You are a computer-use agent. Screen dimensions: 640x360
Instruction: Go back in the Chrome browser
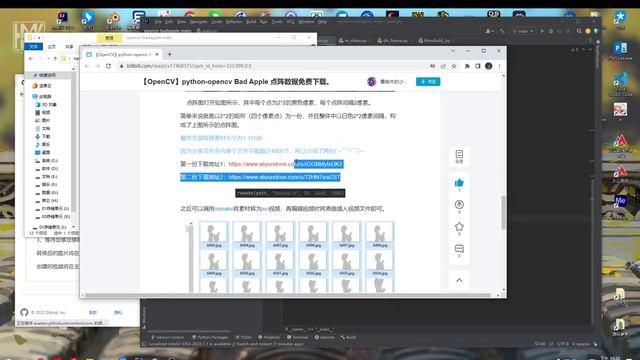pos(87,66)
